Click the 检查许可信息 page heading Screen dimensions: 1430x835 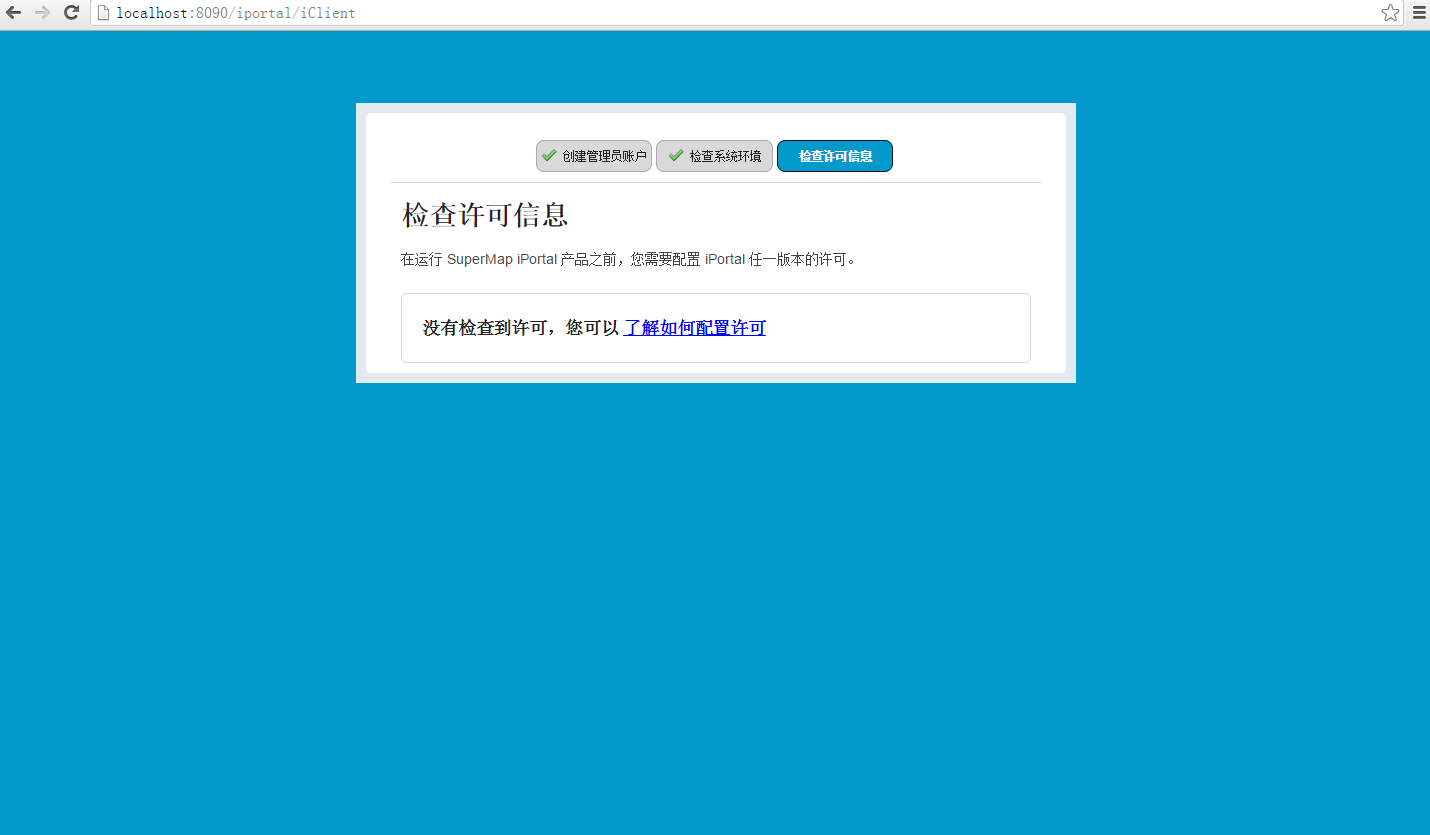pos(485,215)
